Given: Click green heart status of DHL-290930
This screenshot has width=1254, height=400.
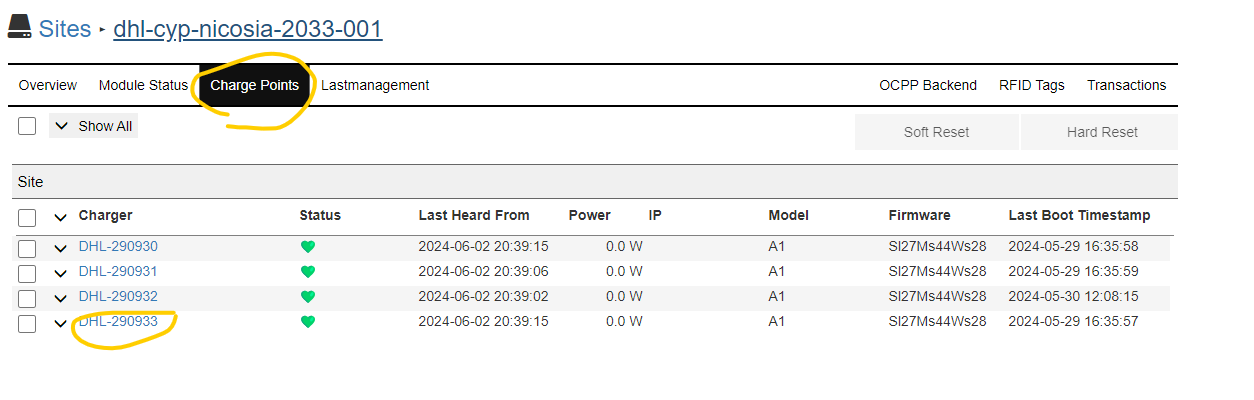Looking at the screenshot, I should pyautogui.click(x=308, y=247).
